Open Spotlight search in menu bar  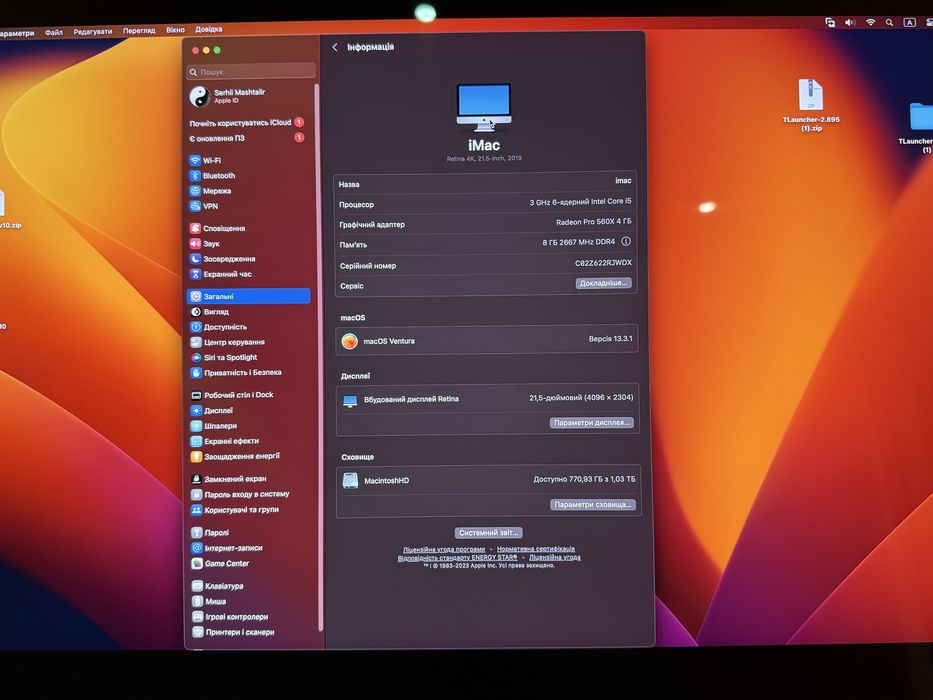pos(889,23)
